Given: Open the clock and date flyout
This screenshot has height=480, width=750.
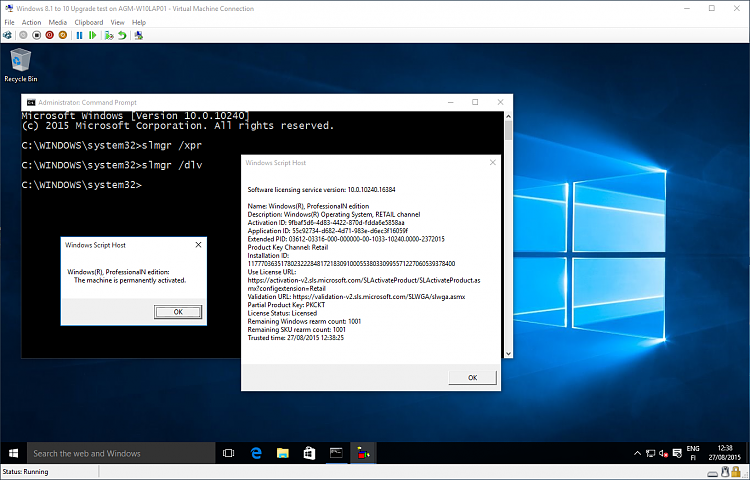Looking at the screenshot, I should (x=725, y=453).
